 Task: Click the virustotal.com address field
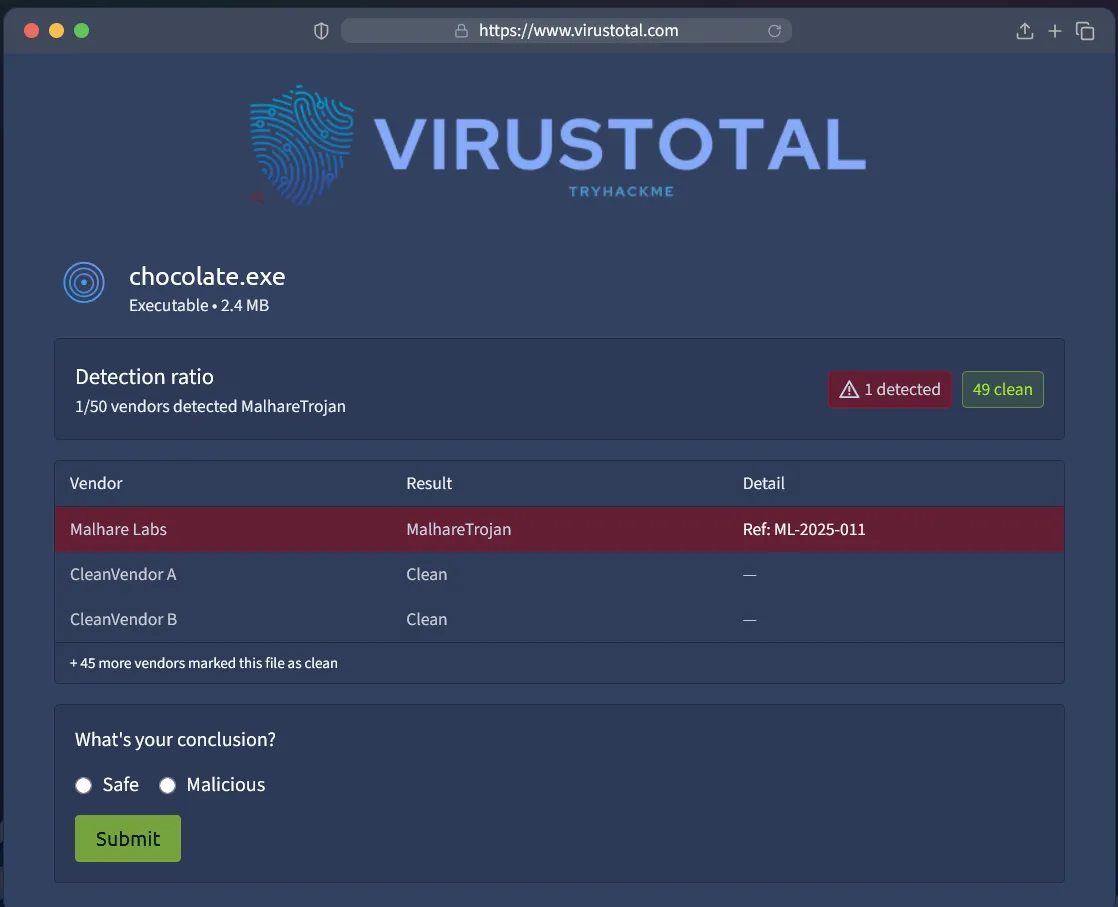click(x=578, y=31)
